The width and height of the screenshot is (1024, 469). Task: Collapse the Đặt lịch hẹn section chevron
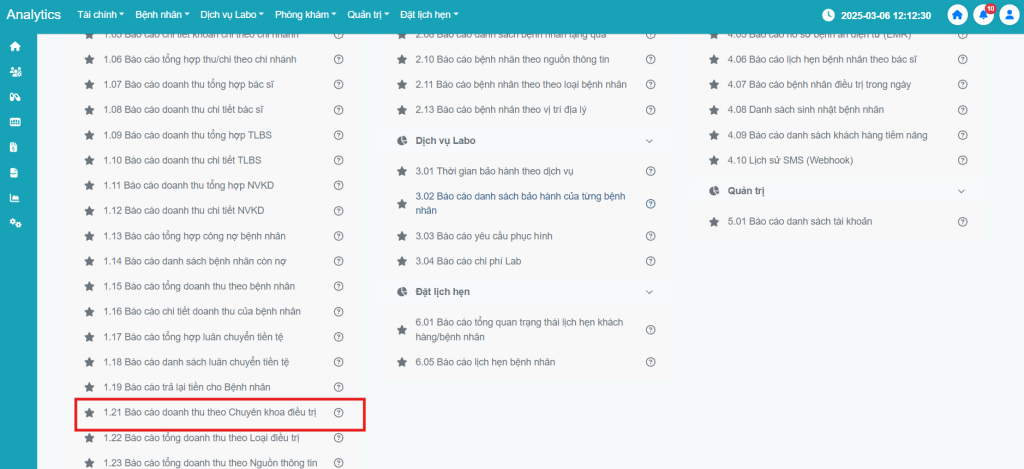click(x=650, y=292)
